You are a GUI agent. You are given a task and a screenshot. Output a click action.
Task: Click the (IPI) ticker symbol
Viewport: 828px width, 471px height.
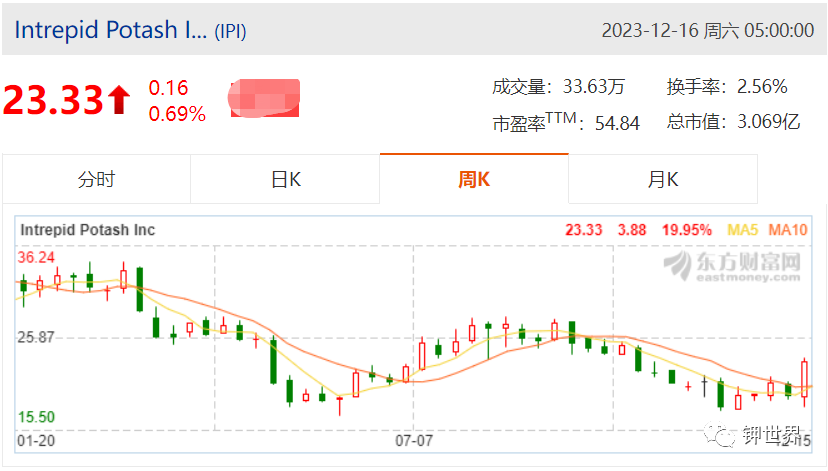pos(230,31)
